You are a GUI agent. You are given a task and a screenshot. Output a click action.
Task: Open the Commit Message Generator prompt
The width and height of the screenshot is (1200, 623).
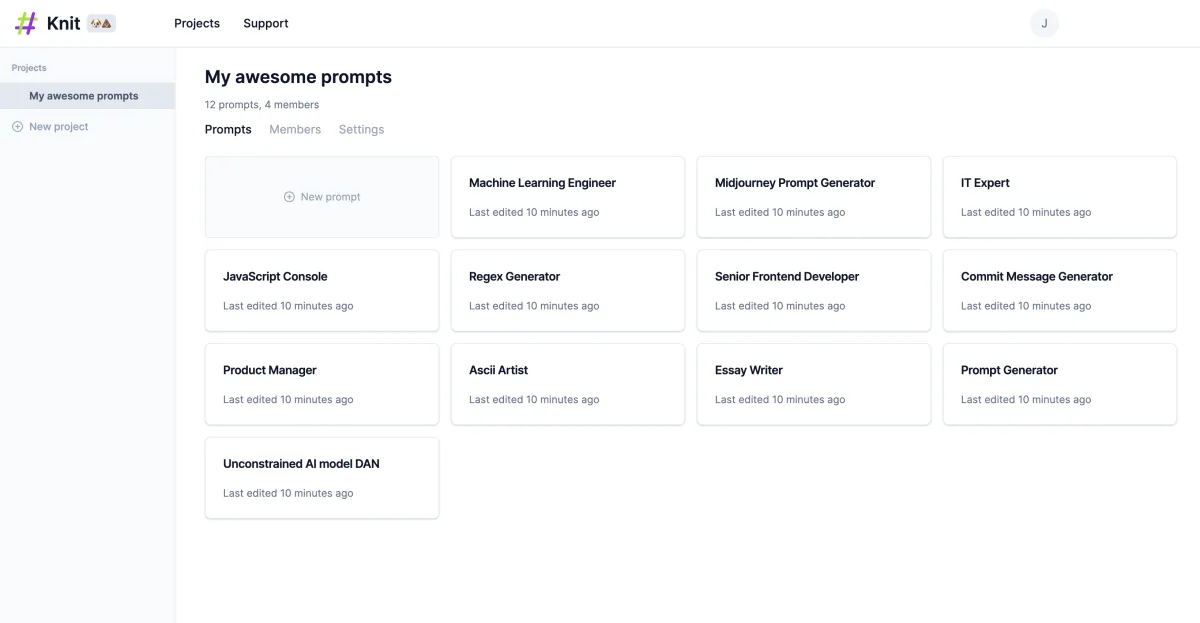(1060, 290)
